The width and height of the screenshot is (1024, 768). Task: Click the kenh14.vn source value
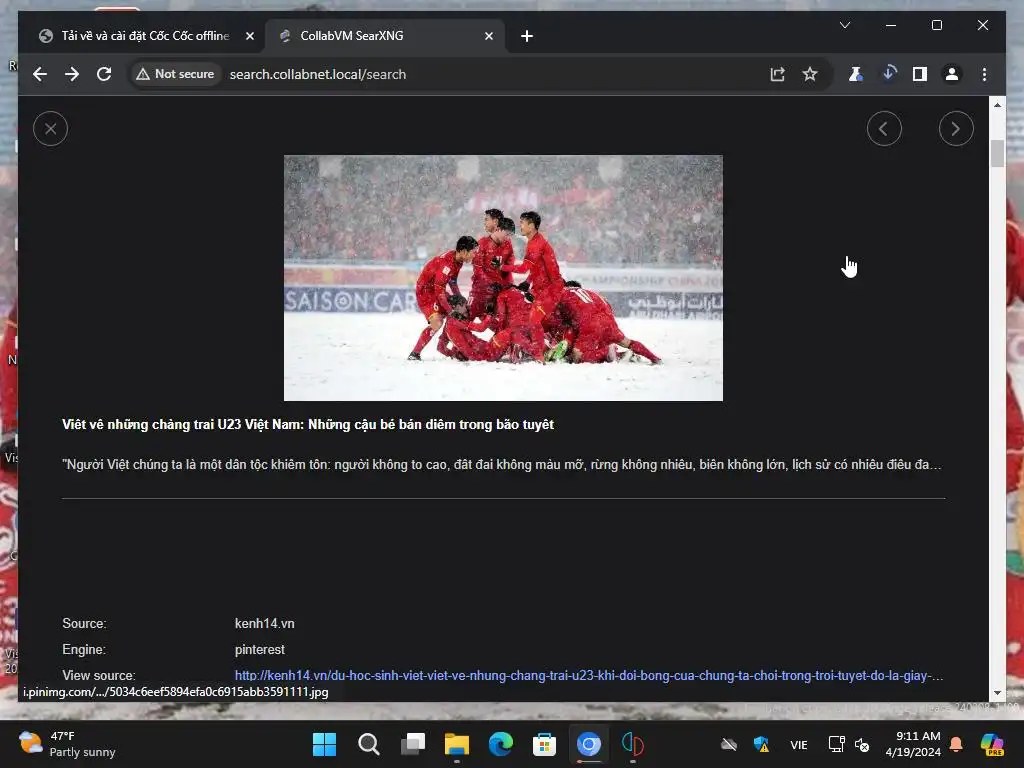pos(264,624)
